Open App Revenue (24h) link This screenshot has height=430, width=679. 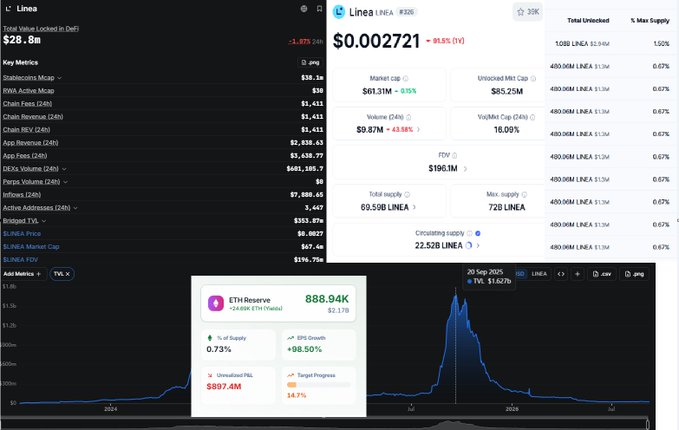click(30, 142)
